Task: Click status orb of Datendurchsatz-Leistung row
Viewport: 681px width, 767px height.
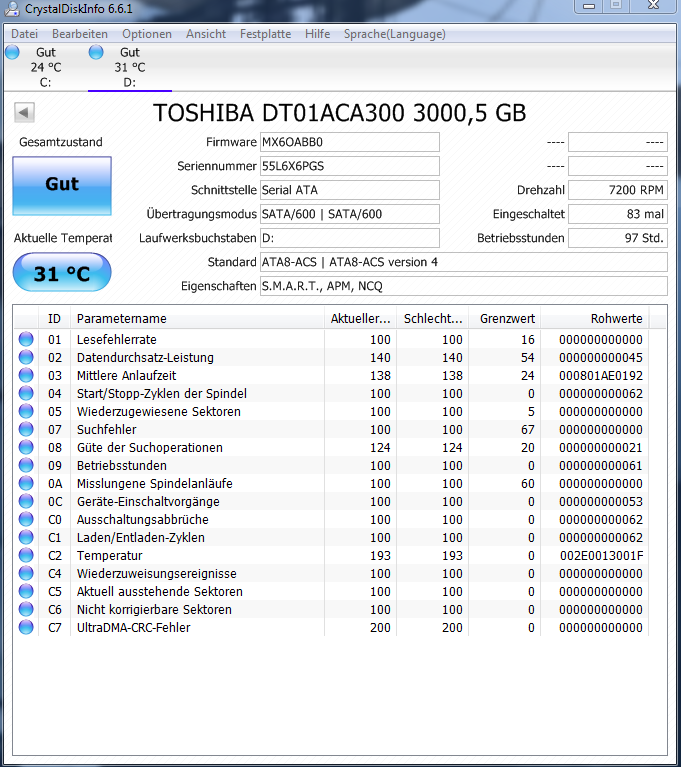Action: pyautogui.click(x=26, y=357)
